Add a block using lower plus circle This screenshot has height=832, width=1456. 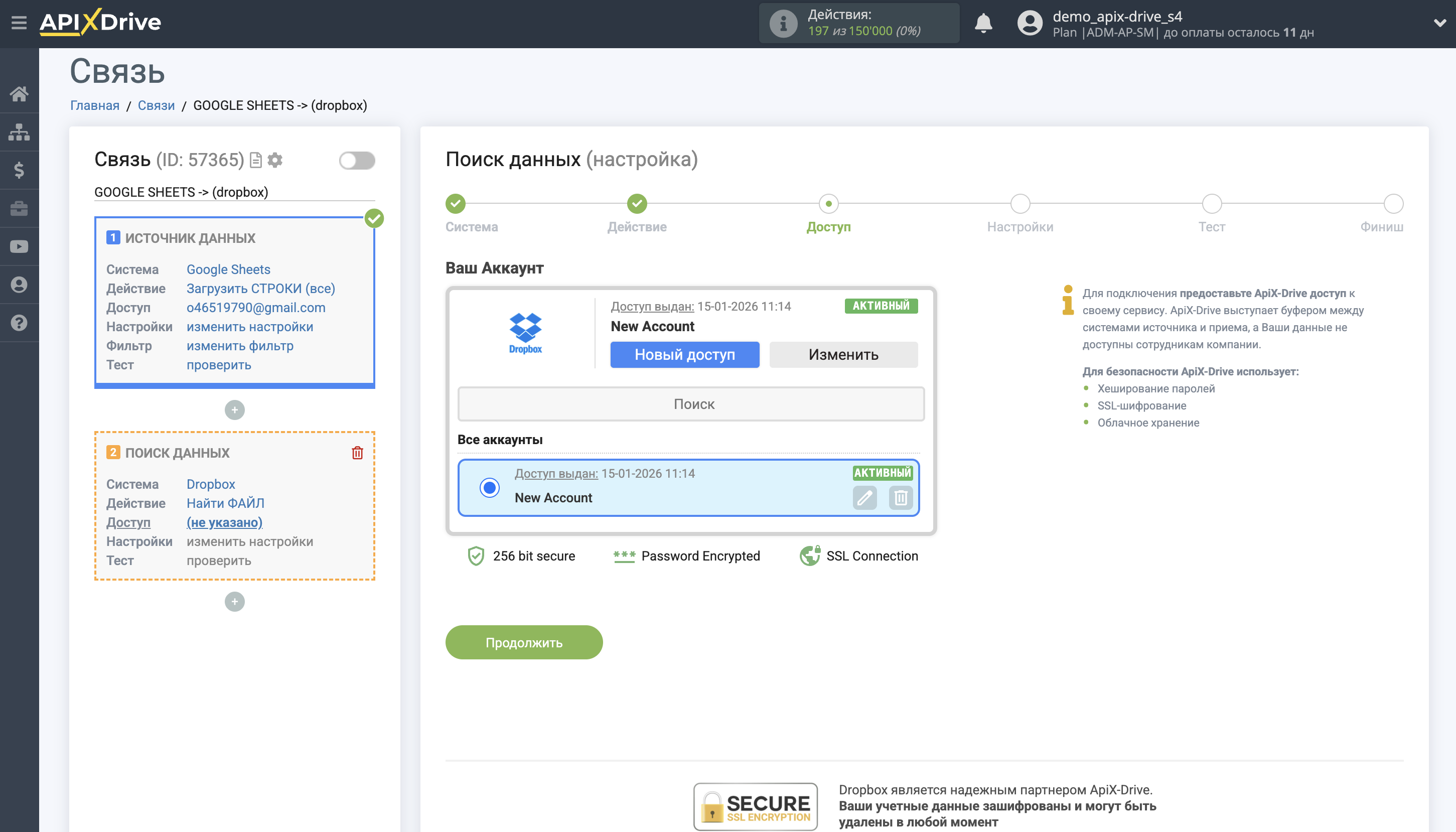[x=235, y=602]
